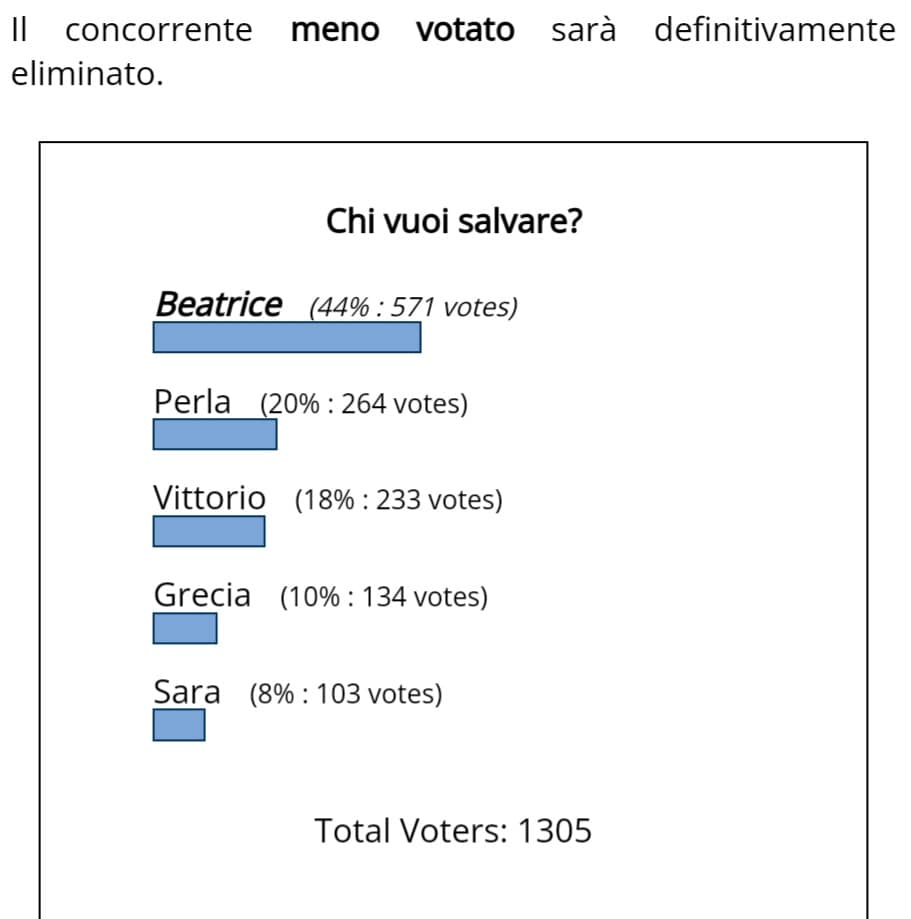Click the bold 'meno votato' text
This screenshot has width=911, height=919.
tap(403, 30)
